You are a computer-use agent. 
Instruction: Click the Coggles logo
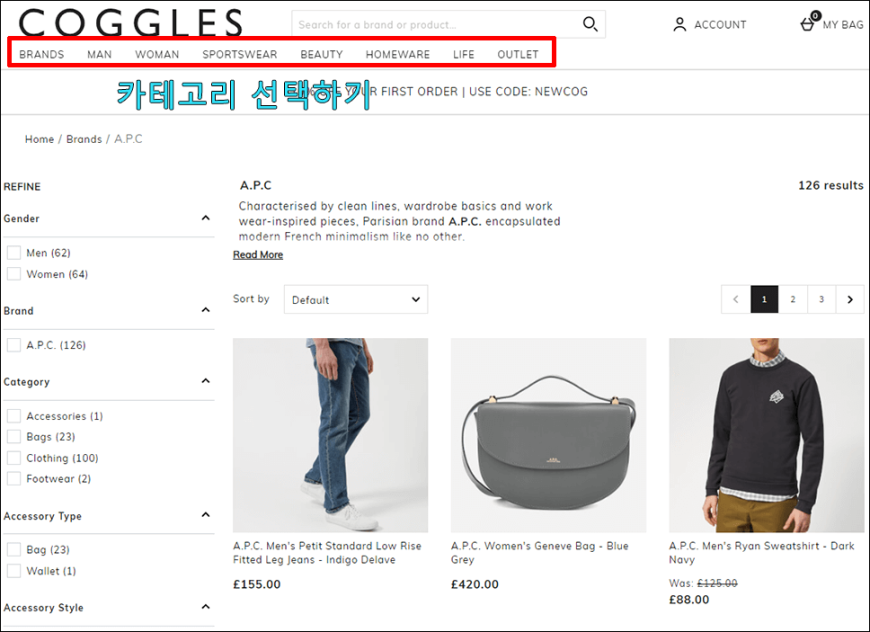point(130,22)
